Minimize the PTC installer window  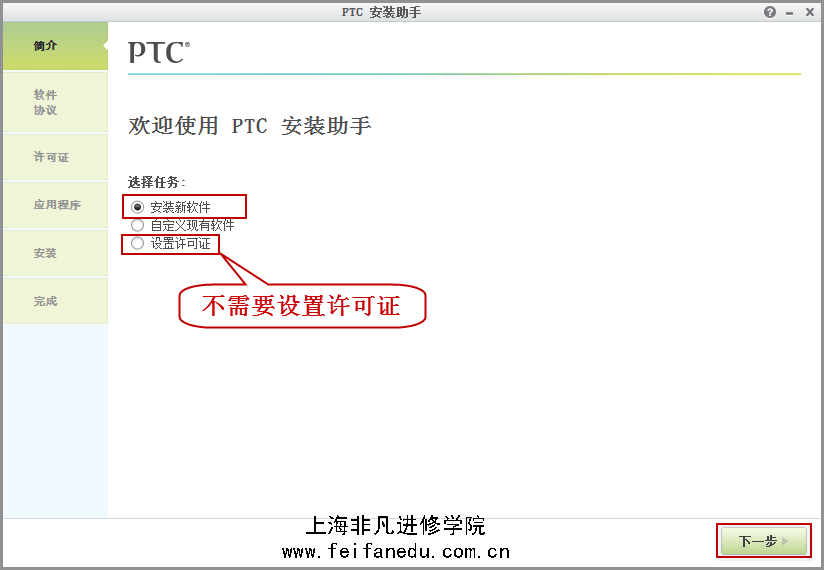point(789,13)
